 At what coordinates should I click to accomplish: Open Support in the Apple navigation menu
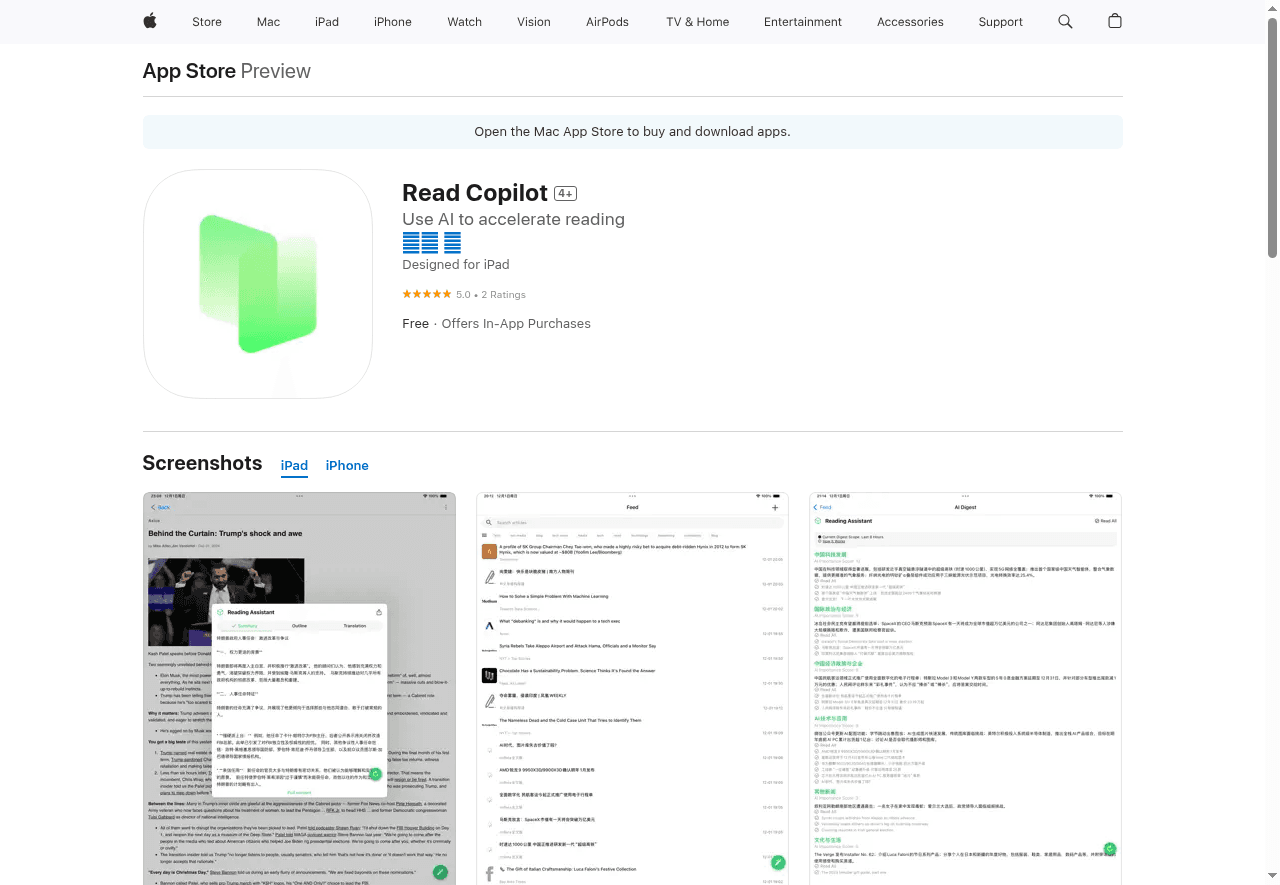pos(1000,21)
